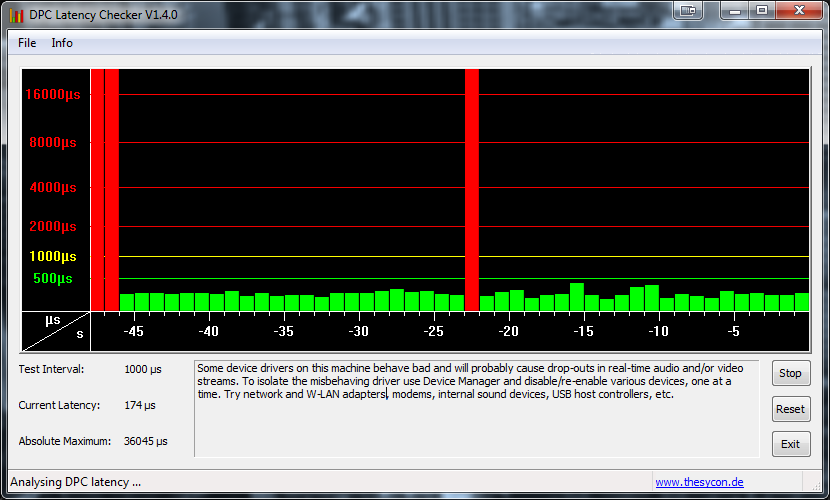Click the '-10' time axis label
Screen dimensions: 830x500
pos(659,331)
